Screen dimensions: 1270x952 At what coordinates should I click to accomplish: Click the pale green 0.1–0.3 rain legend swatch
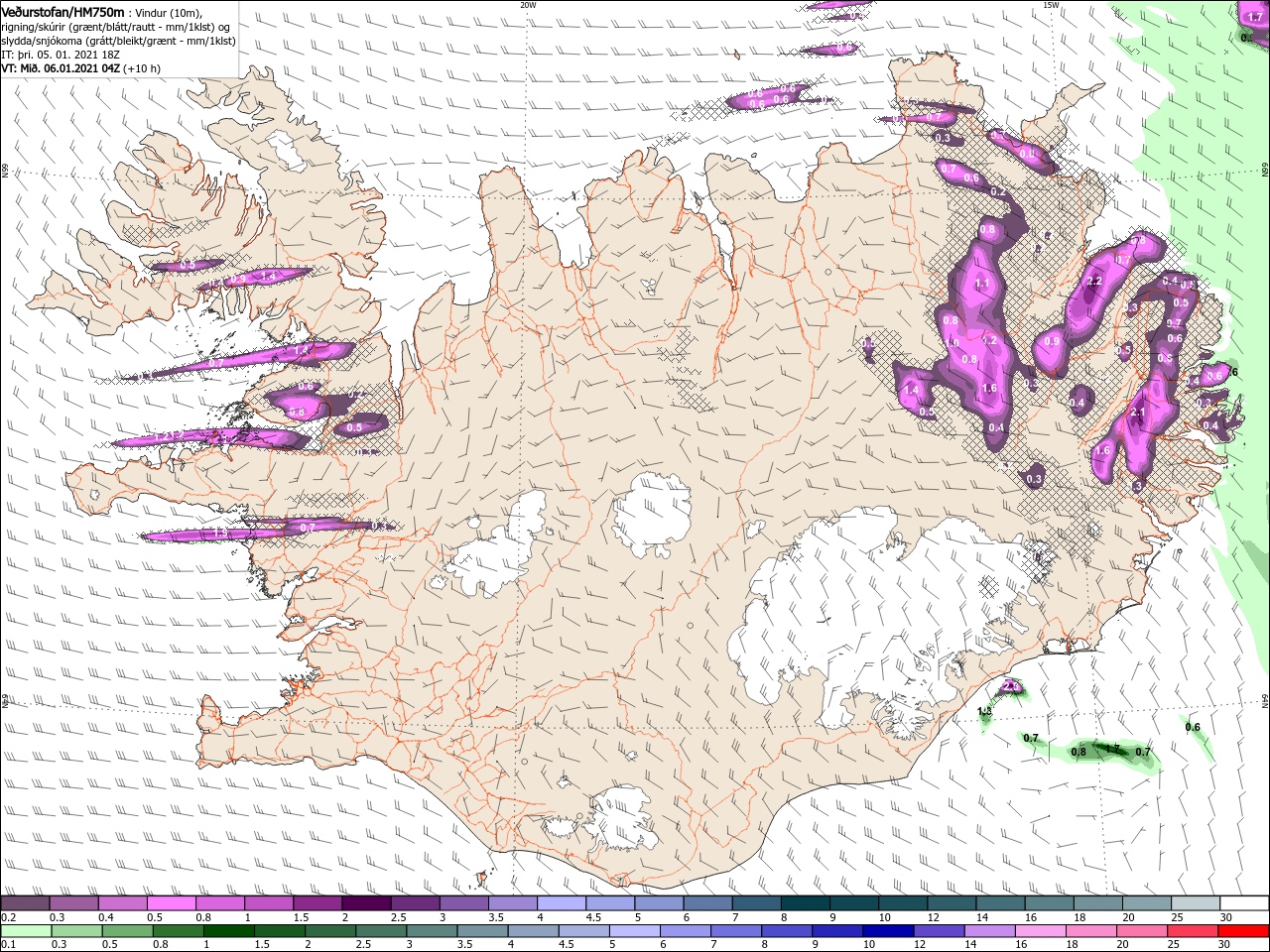pyautogui.click(x=26, y=931)
